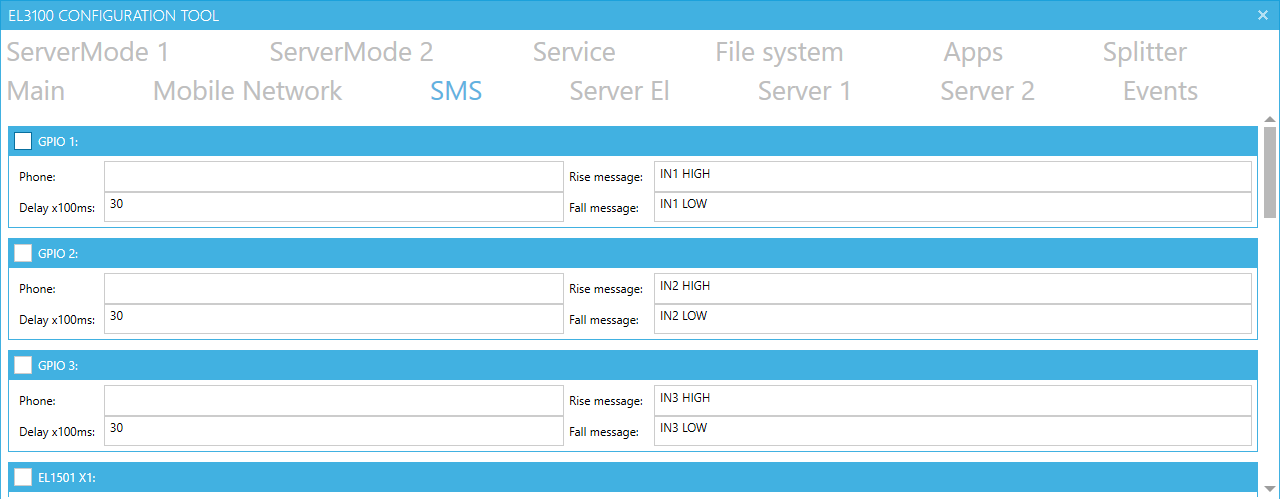Enable the GPIO 2 checkbox
1280x499 pixels.
[x=23, y=253]
